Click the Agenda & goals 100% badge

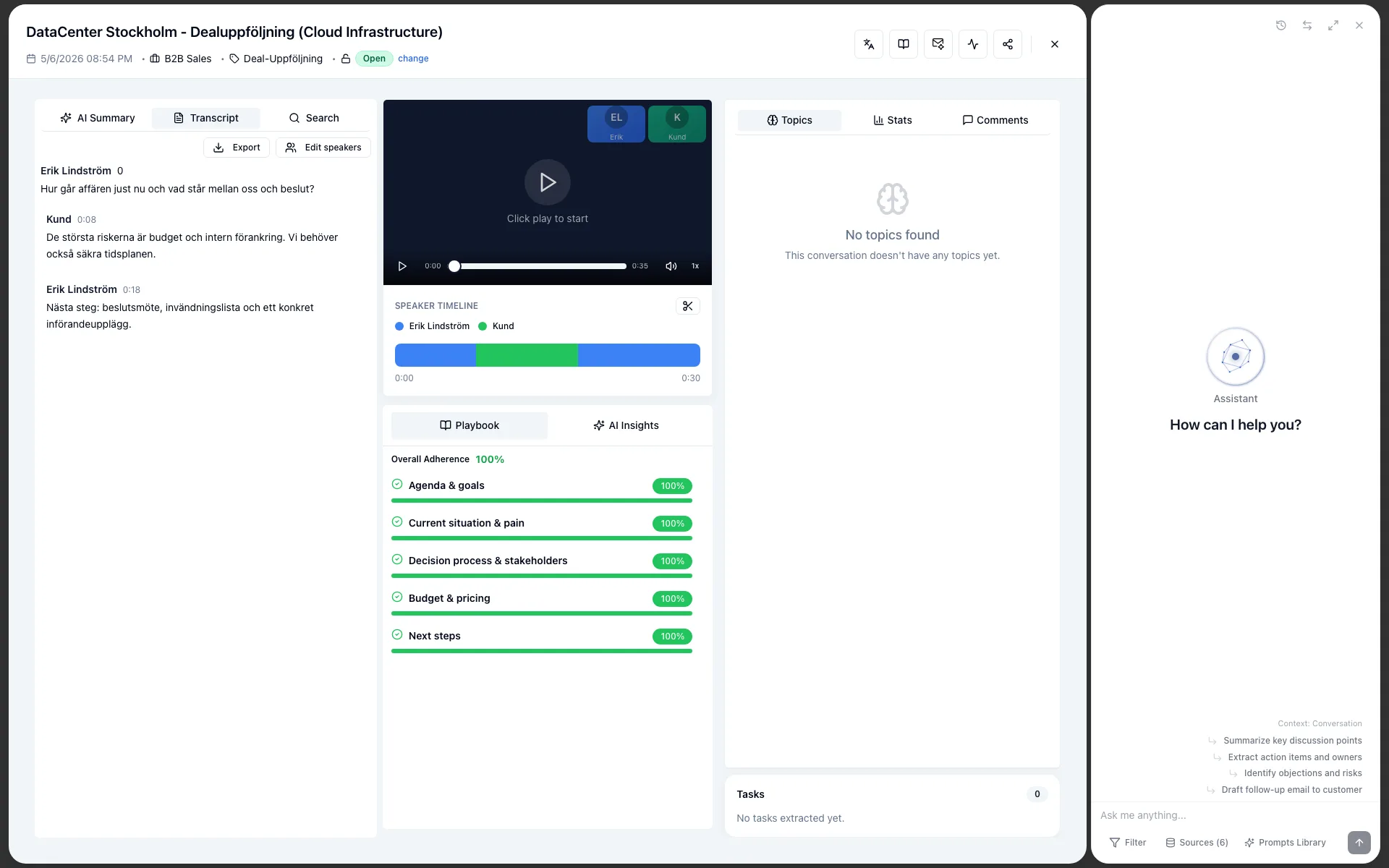coord(672,486)
